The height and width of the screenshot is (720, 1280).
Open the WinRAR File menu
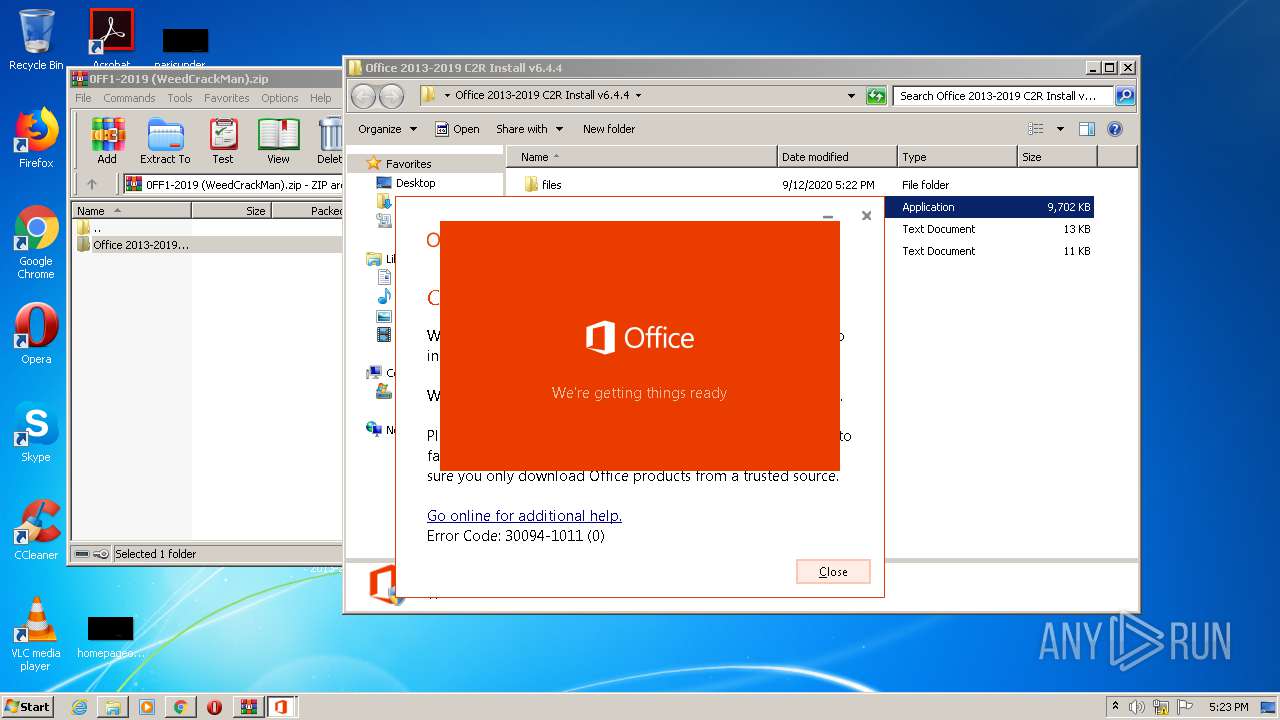click(x=83, y=98)
